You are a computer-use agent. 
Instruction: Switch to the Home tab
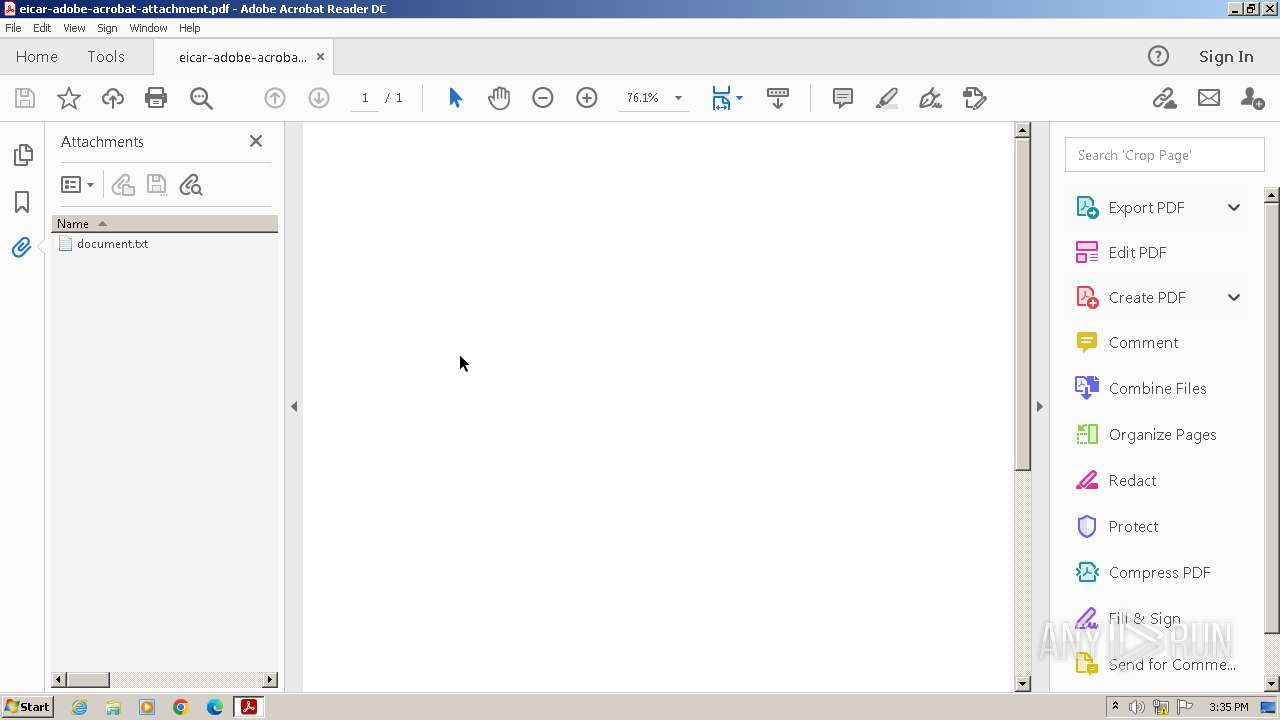point(37,57)
